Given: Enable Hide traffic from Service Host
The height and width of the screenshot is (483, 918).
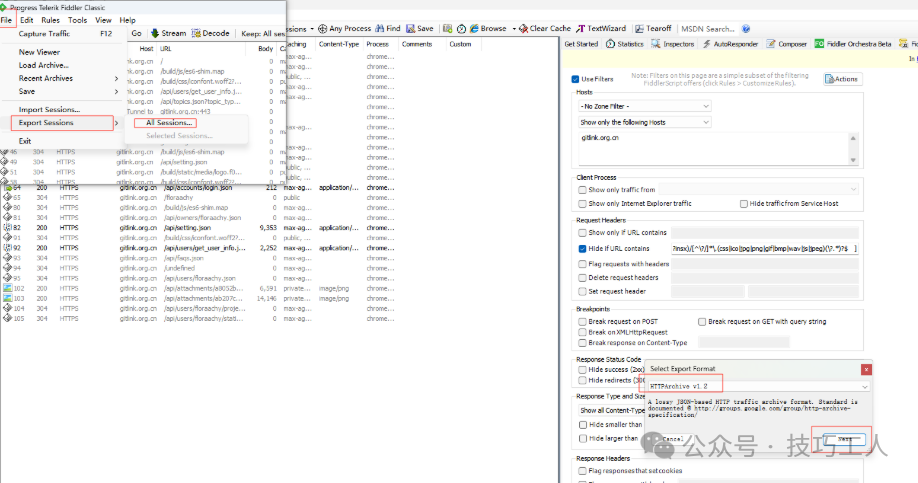Looking at the screenshot, I should tap(744, 204).
